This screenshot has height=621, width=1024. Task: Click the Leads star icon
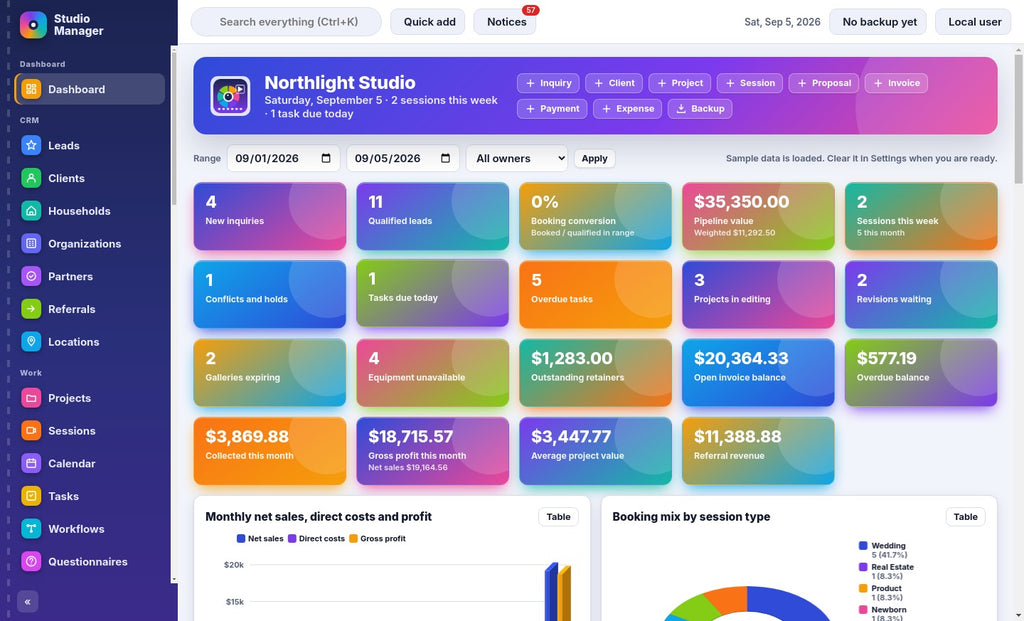pyautogui.click(x=31, y=145)
